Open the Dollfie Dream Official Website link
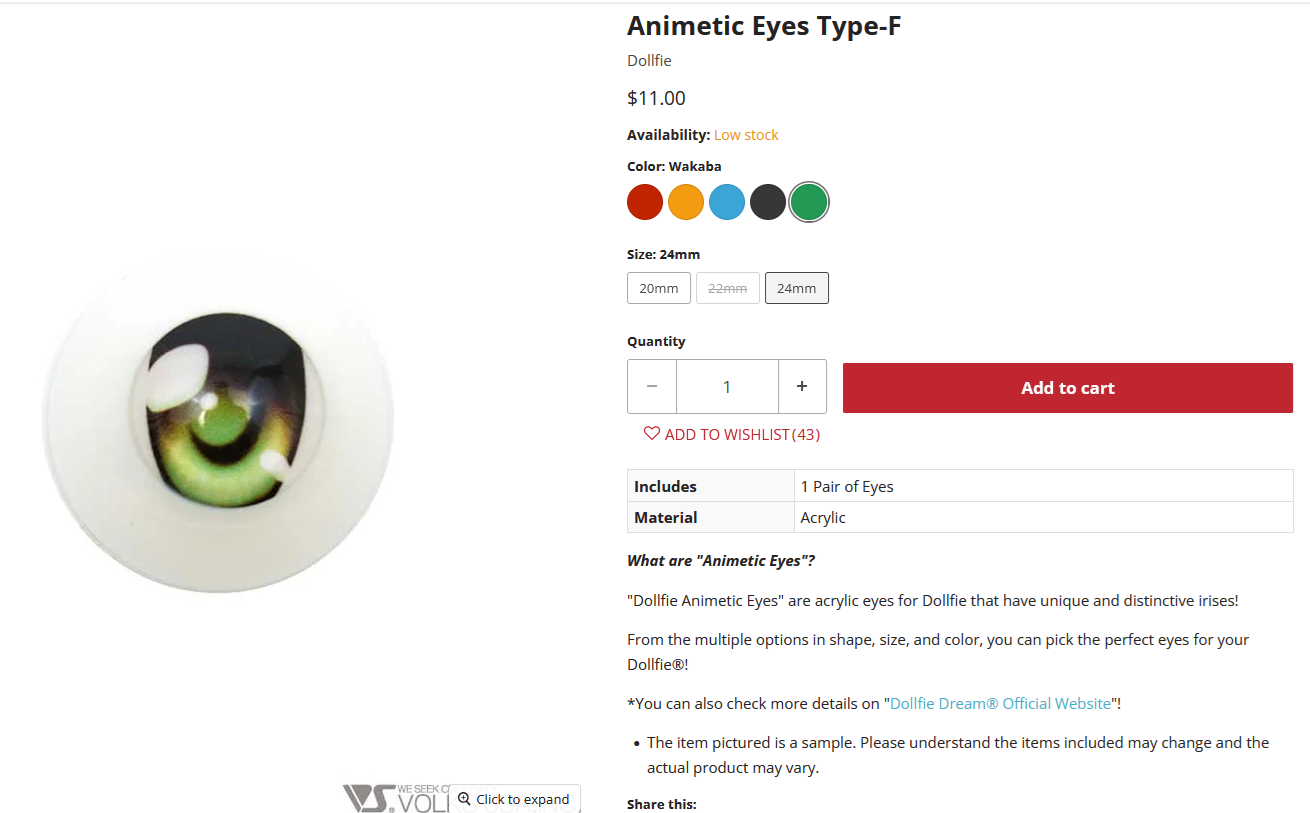 coord(1000,703)
